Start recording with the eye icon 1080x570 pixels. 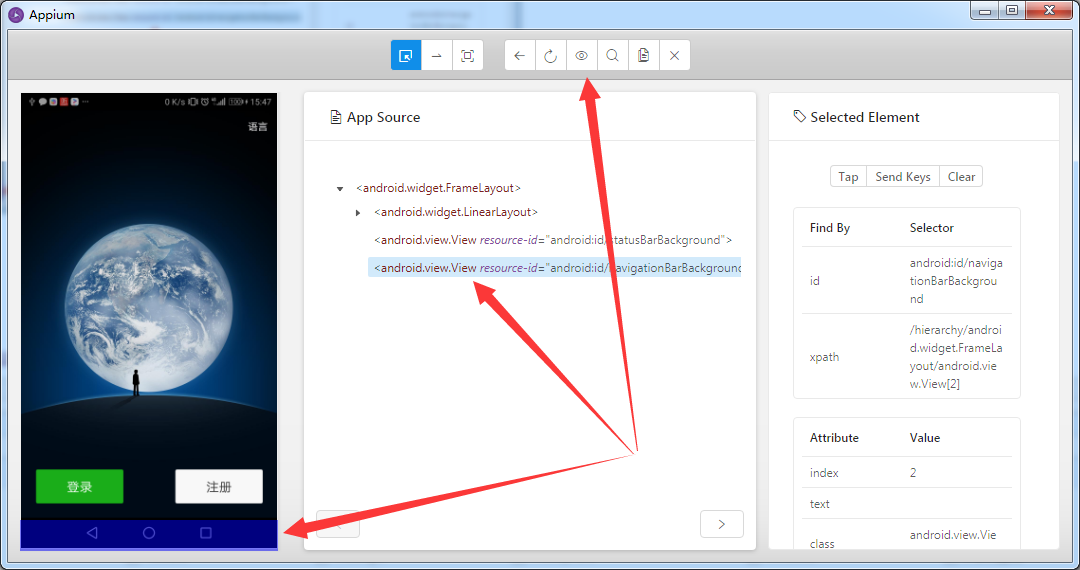coord(581,56)
